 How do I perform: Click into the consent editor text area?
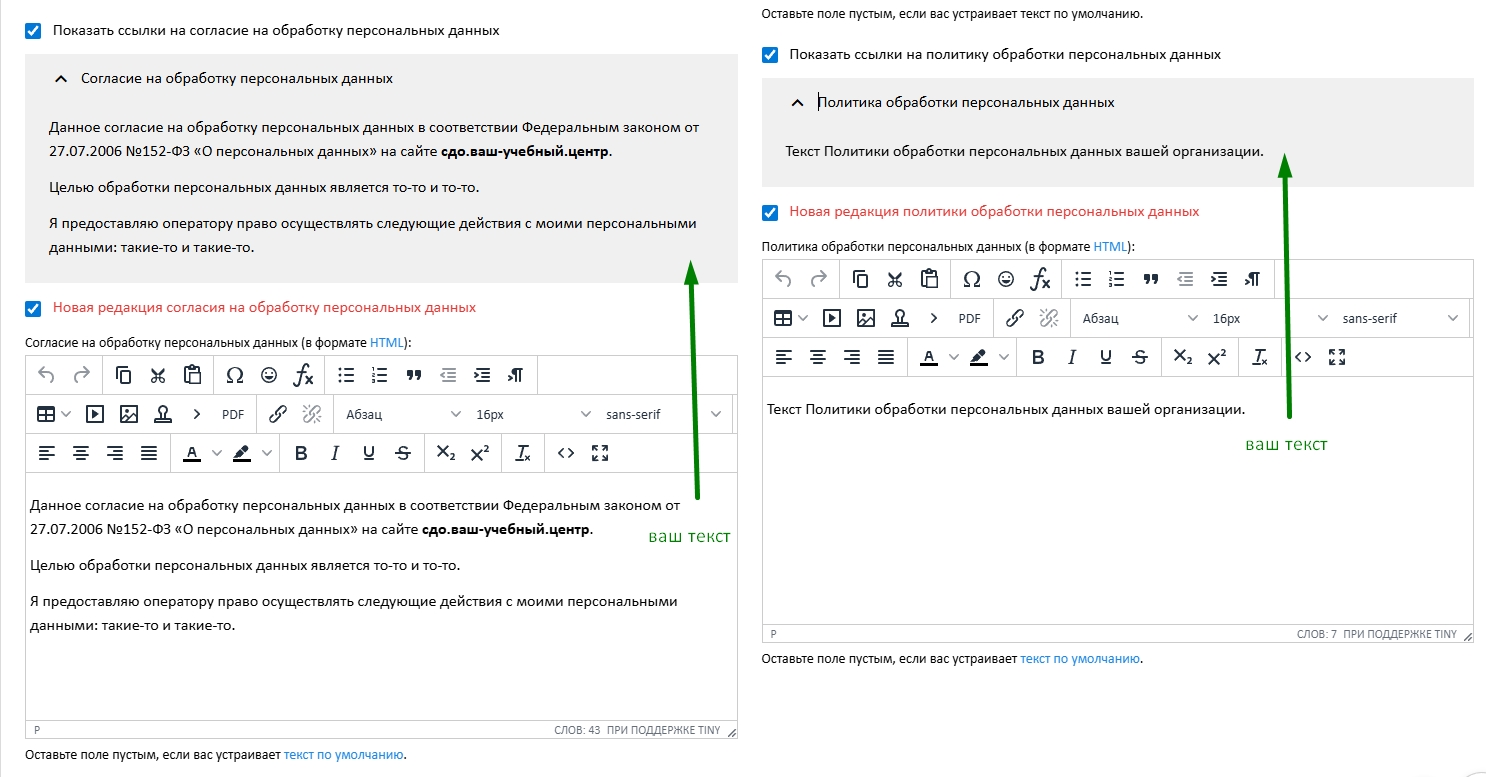pyautogui.click(x=381, y=597)
